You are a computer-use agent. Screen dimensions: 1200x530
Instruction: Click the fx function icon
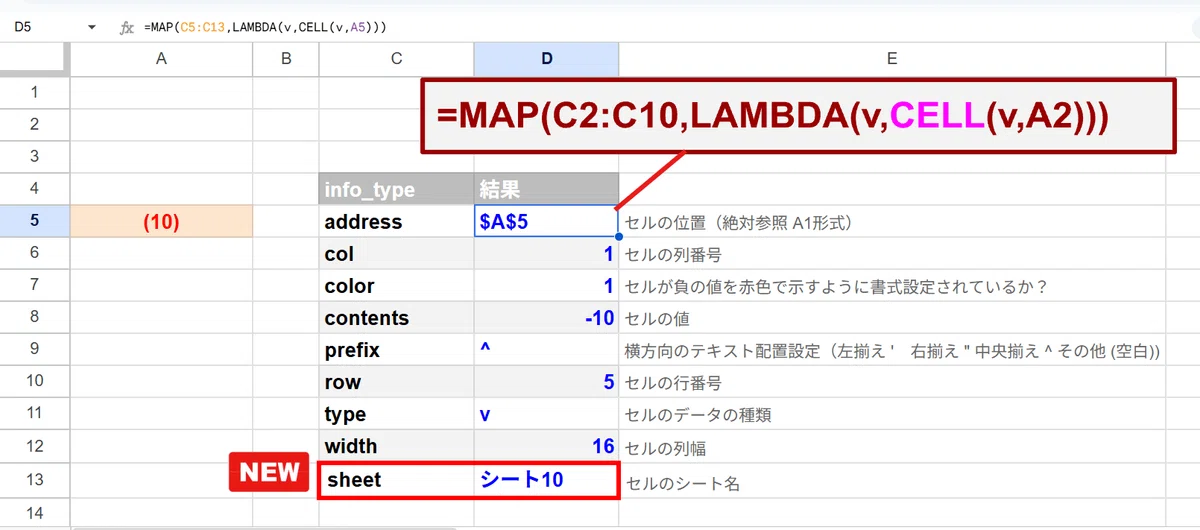coord(127,28)
